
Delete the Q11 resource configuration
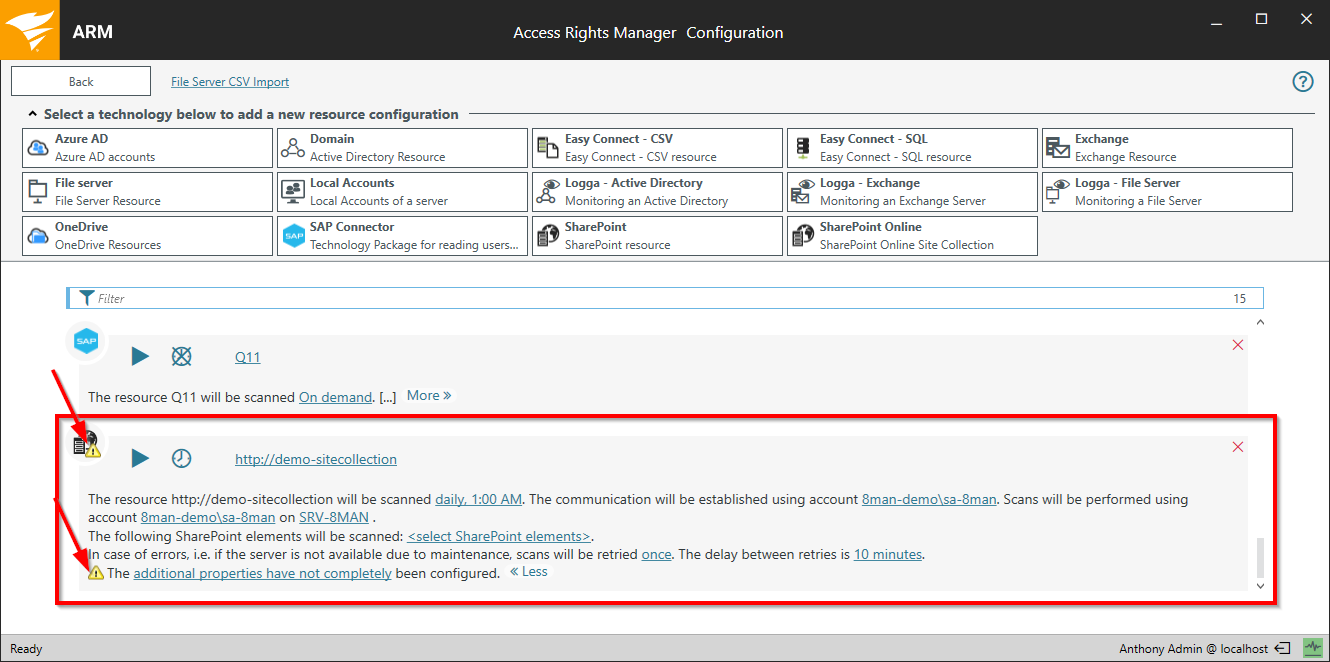tap(1238, 345)
